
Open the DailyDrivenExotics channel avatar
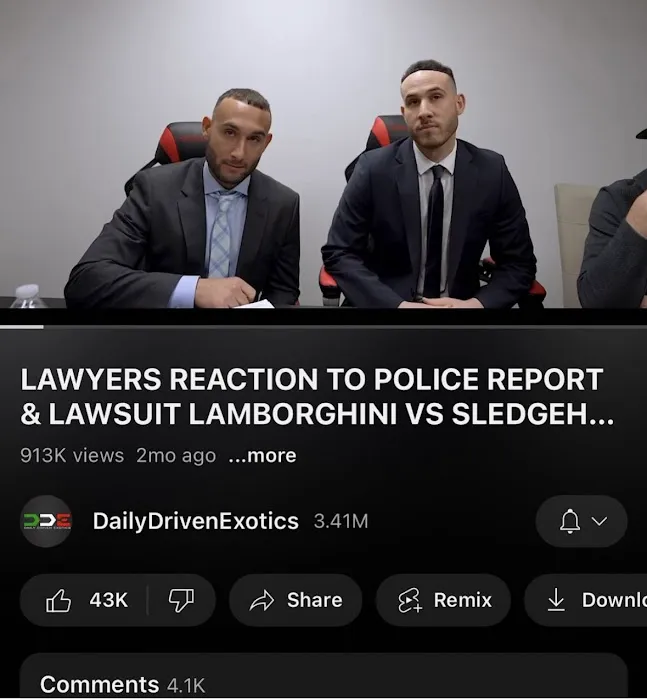click(x=46, y=521)
